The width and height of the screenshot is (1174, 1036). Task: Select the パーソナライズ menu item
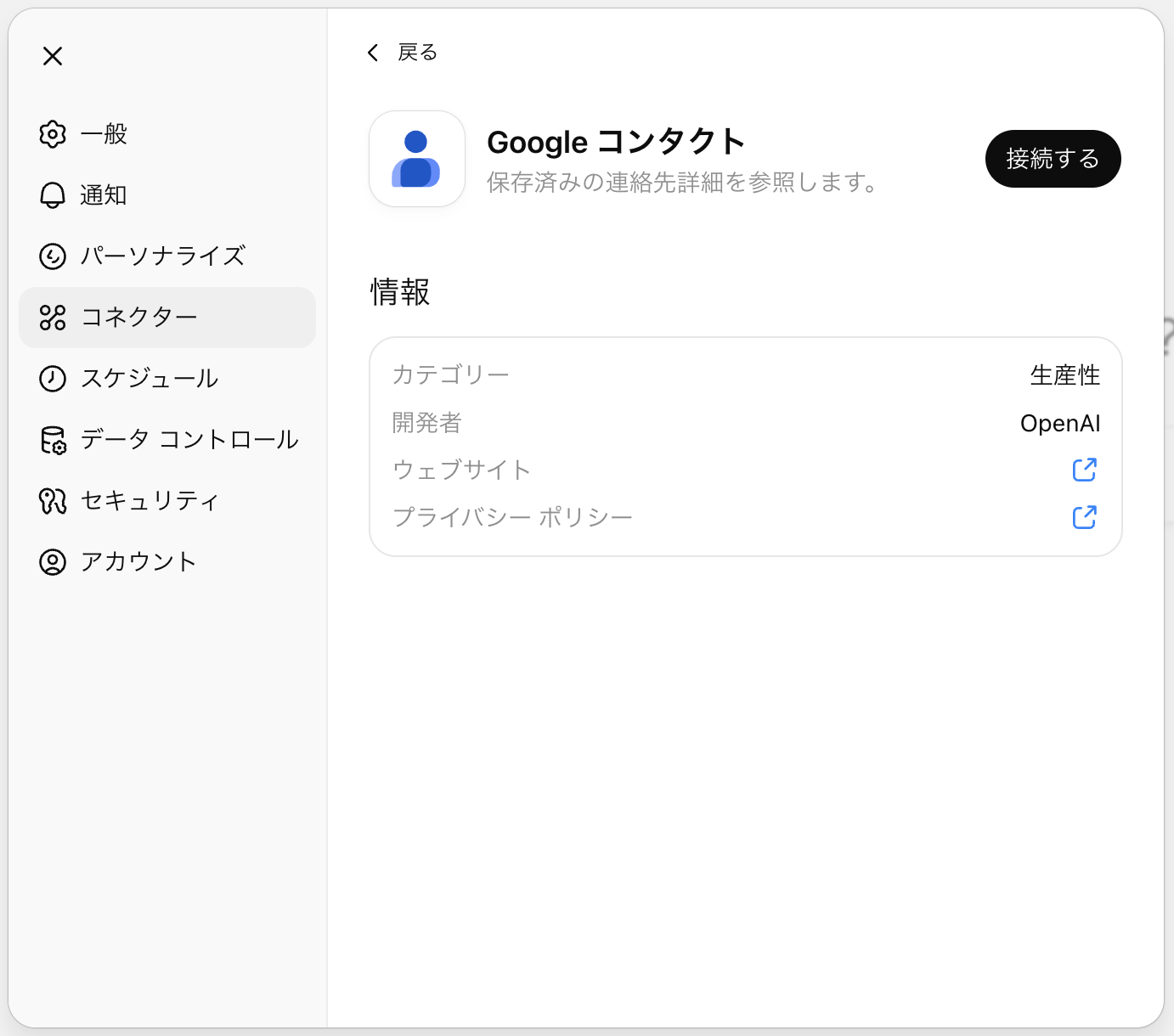point(167,256)
